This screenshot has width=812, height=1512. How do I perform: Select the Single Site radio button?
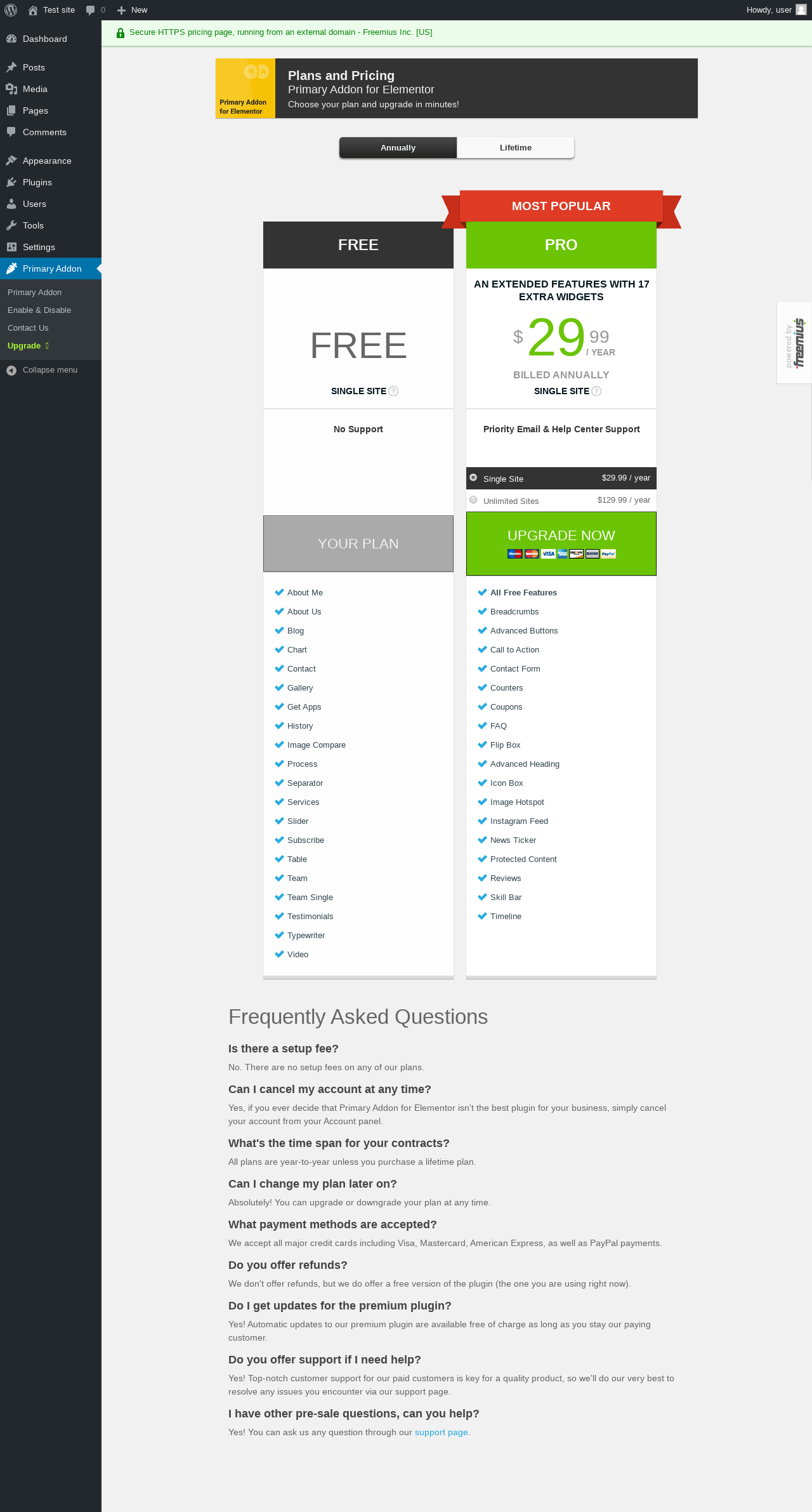coord(473,477)
